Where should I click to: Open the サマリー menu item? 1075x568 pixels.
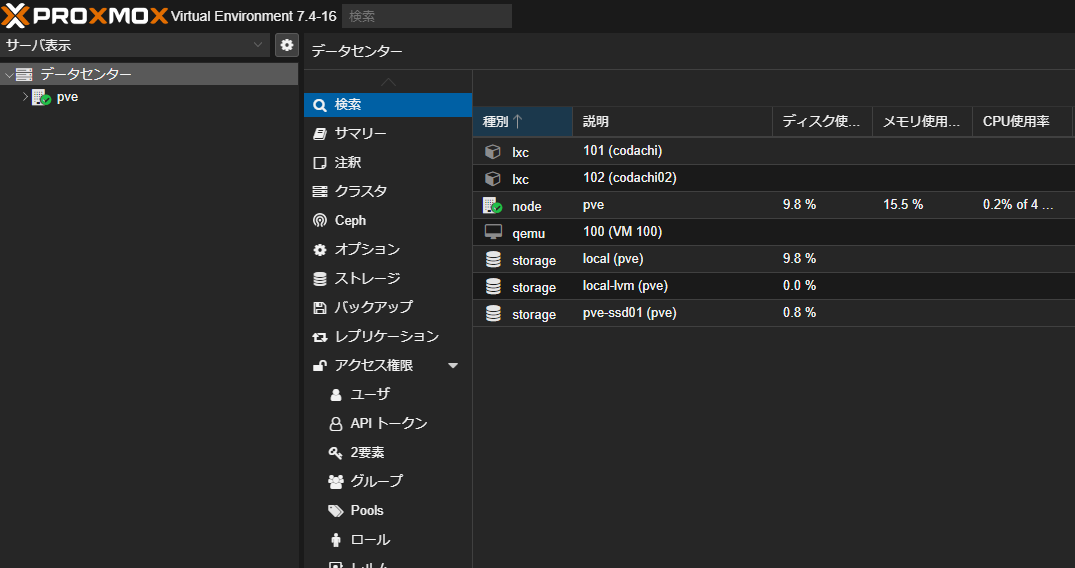[x=388, y=134]
